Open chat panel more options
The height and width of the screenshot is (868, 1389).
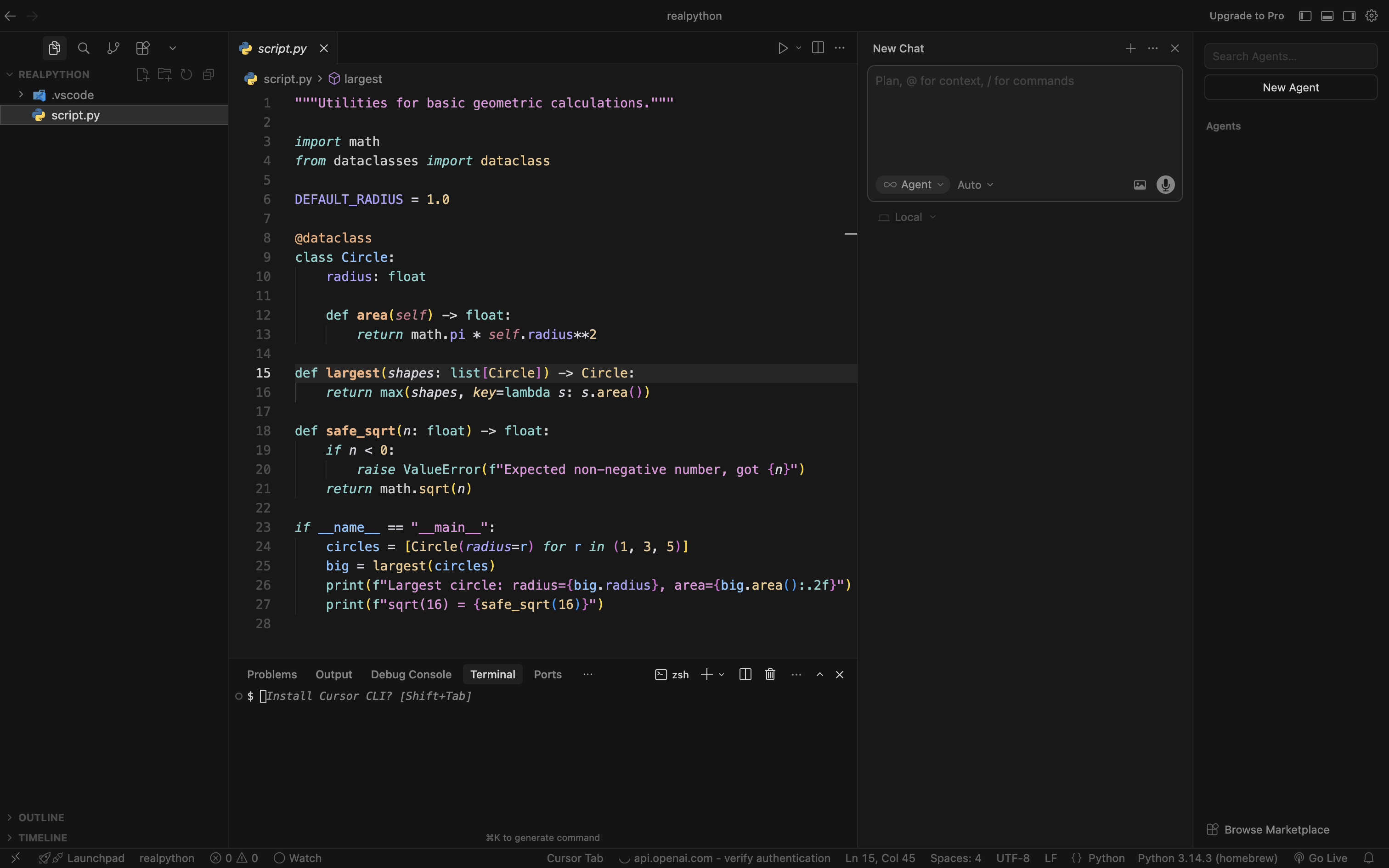(x=1152, y=48)
